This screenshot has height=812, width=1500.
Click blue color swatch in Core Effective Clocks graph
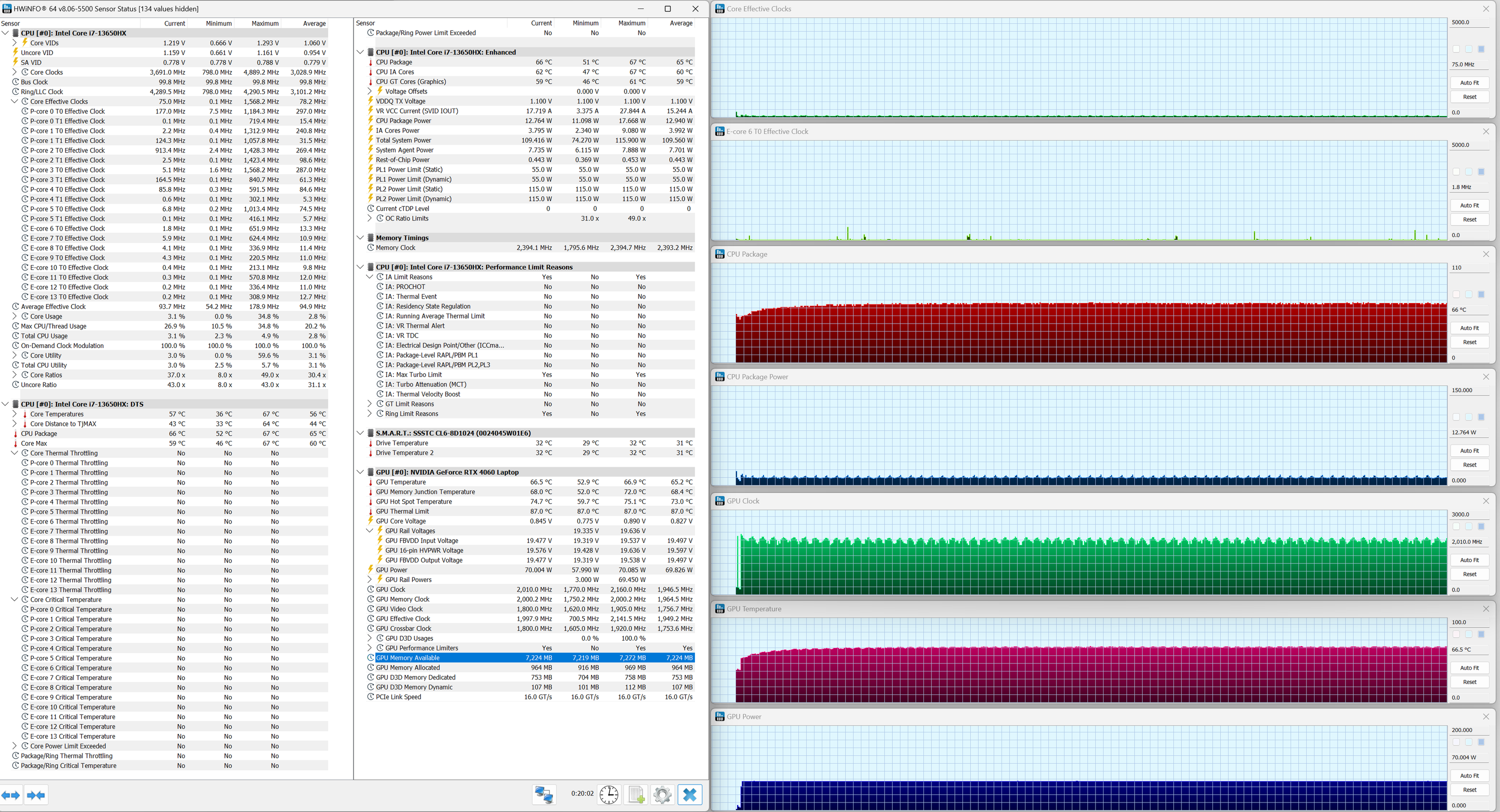(1481, 49)
